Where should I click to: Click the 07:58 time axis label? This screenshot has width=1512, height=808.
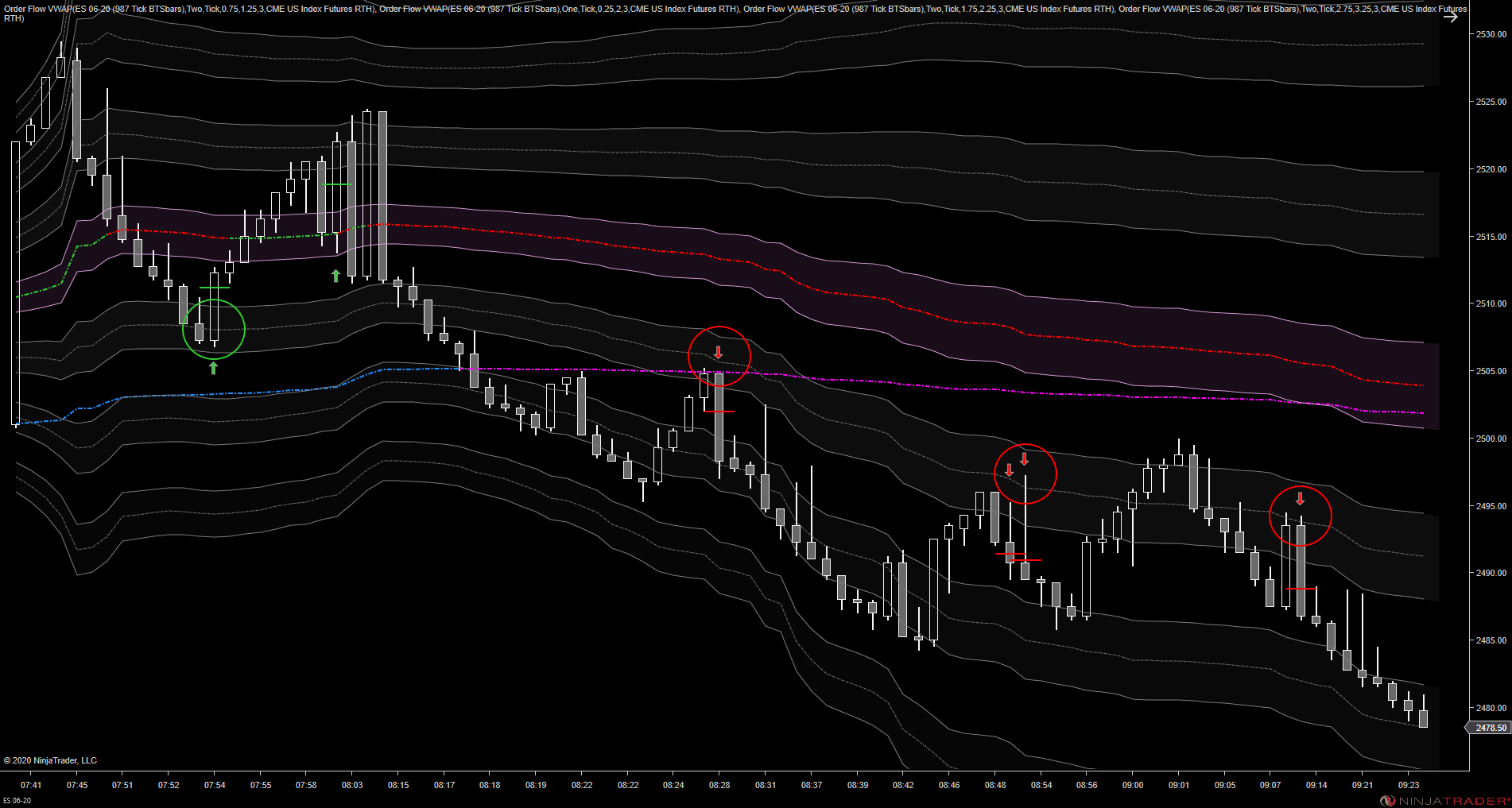(x=306, y=785)
